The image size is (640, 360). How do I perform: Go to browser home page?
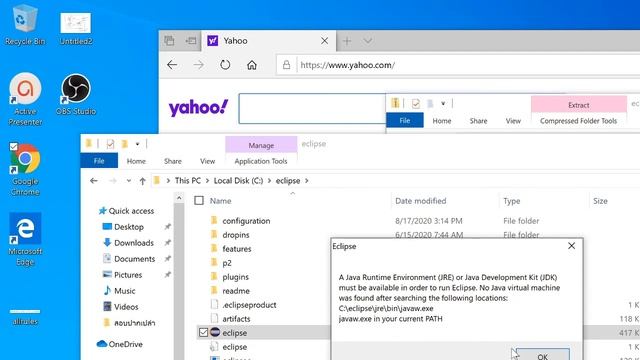click(252, 65)
